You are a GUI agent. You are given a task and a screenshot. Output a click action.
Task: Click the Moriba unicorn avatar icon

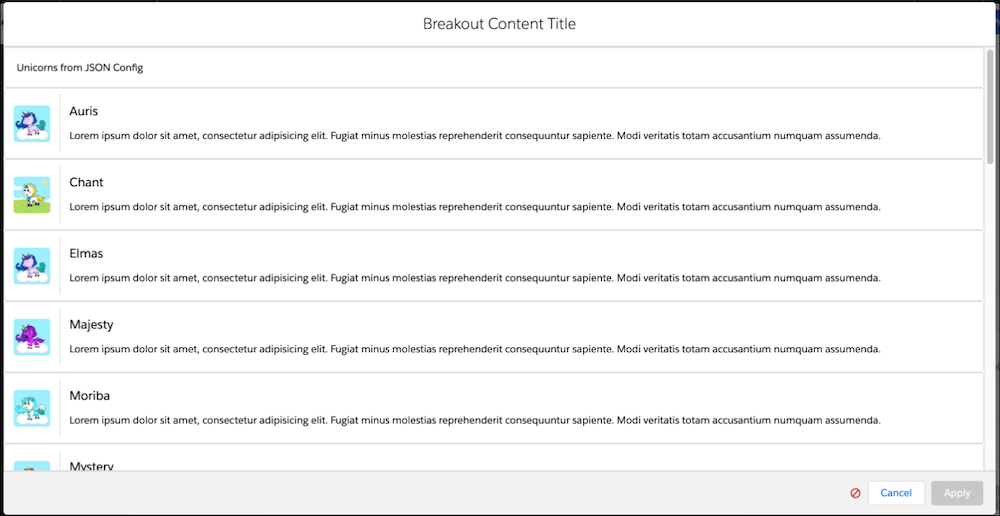click(32, 408)
